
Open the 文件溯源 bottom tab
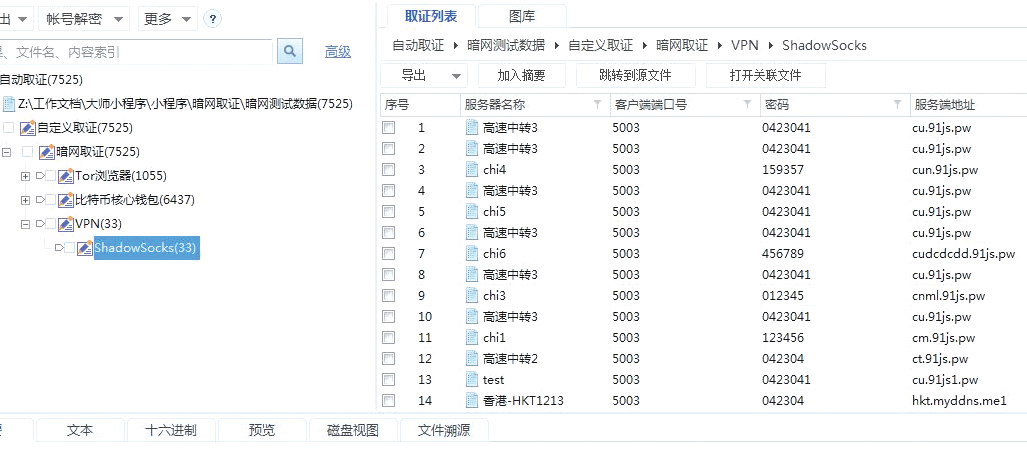[443, 430]
